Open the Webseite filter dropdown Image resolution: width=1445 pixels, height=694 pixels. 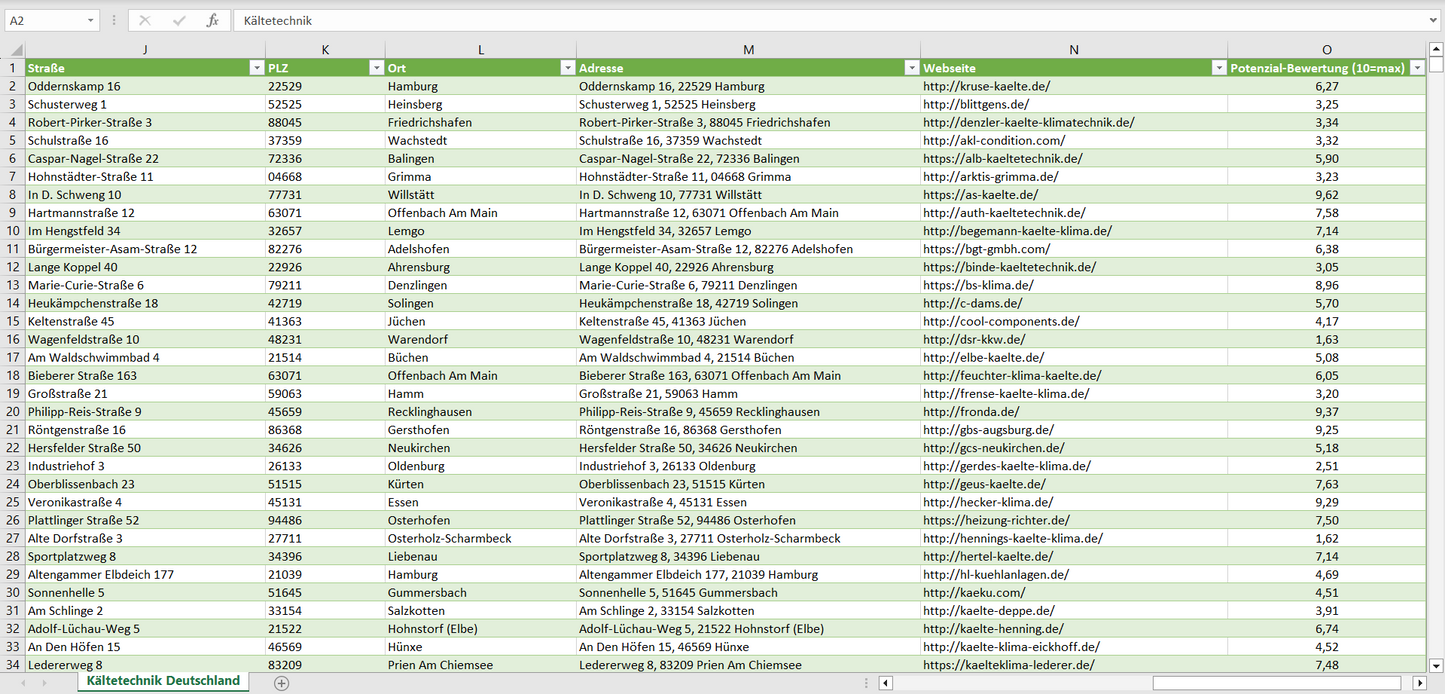1218,68
